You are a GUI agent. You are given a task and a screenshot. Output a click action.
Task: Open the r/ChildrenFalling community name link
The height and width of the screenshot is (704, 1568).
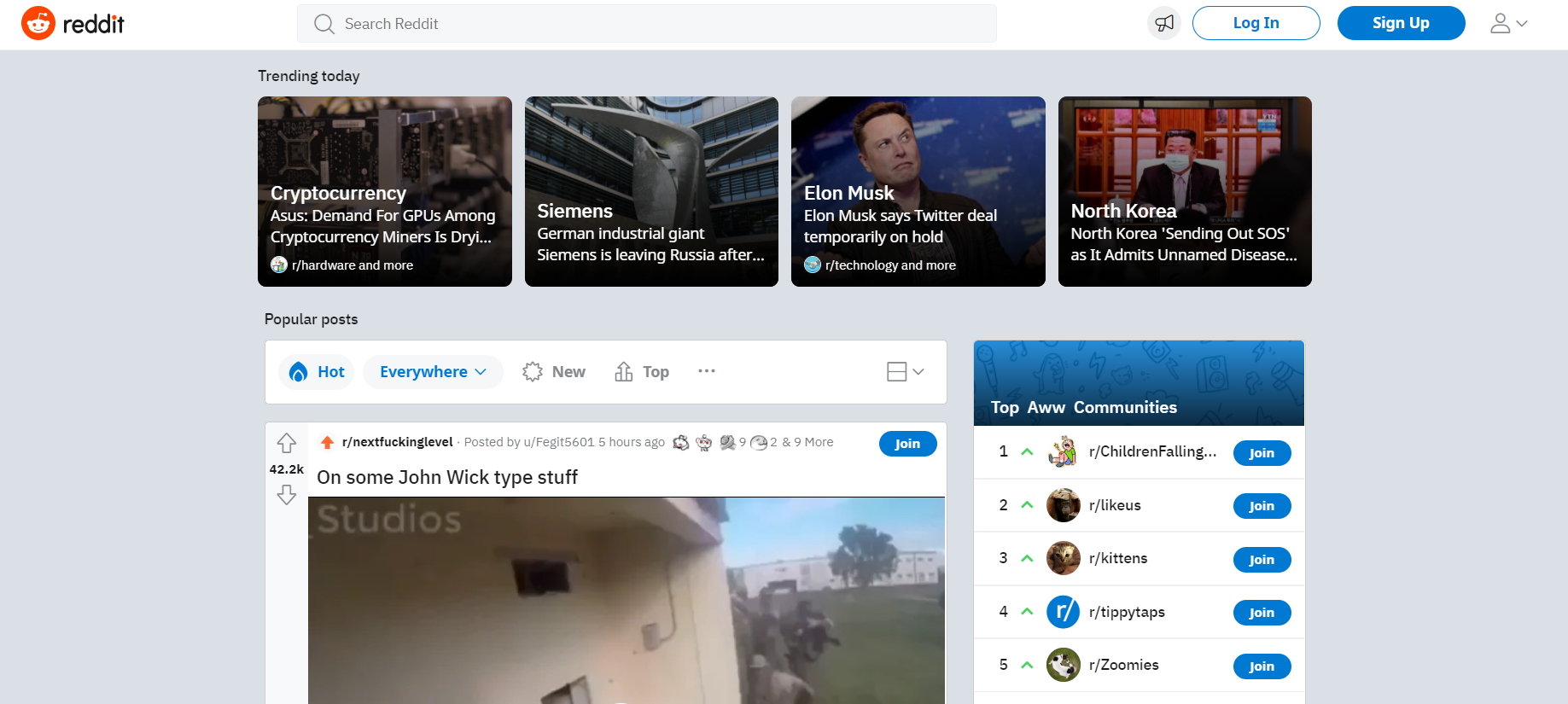tap(1153, 451)
